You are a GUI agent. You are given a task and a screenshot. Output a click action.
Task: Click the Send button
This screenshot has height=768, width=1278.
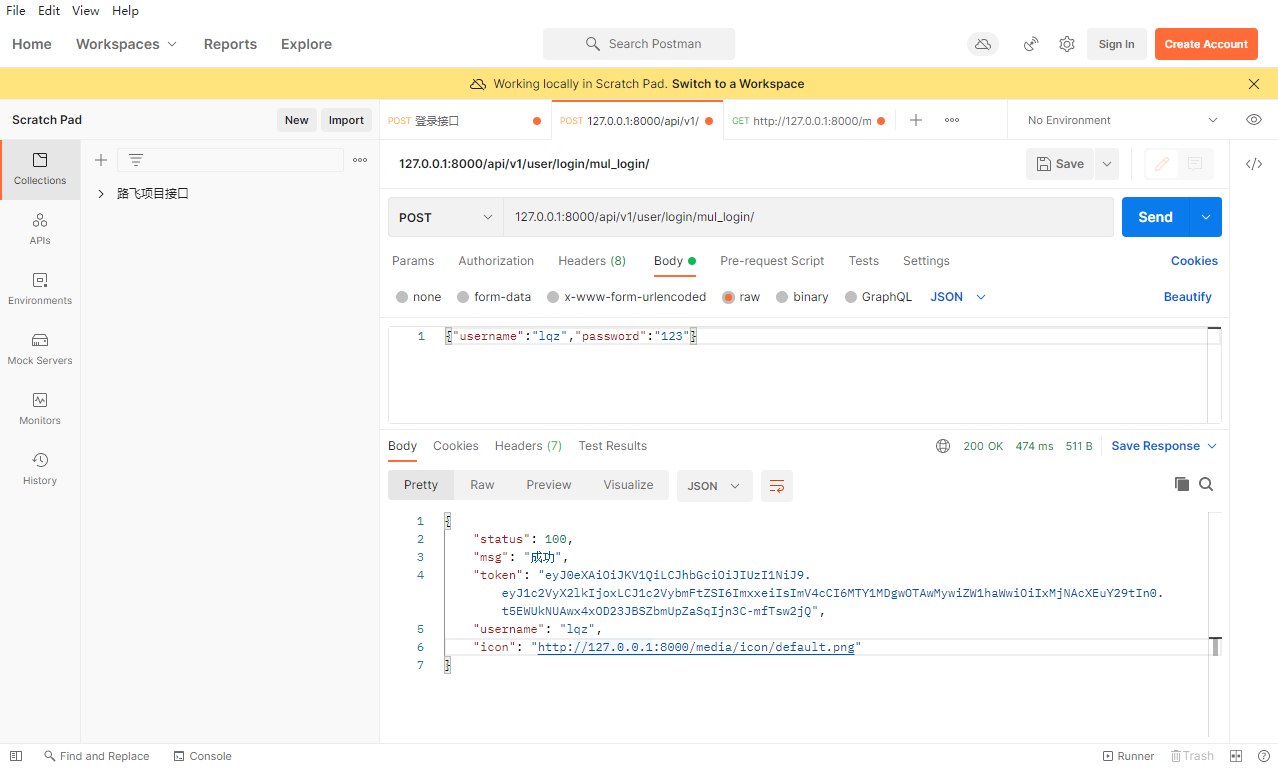[1155, 217]
